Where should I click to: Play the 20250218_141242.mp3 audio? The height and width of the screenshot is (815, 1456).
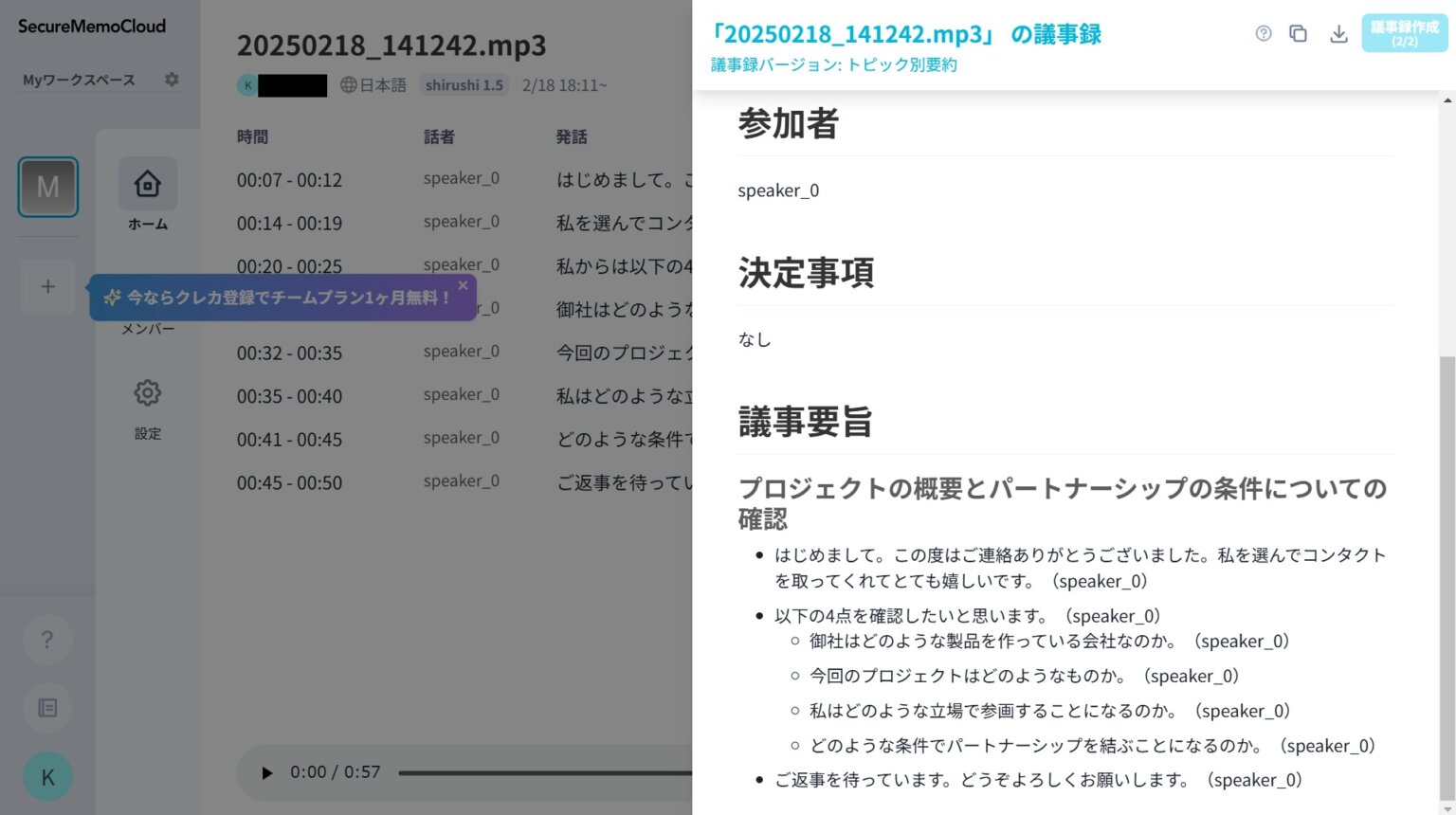[x=266, y=771]
